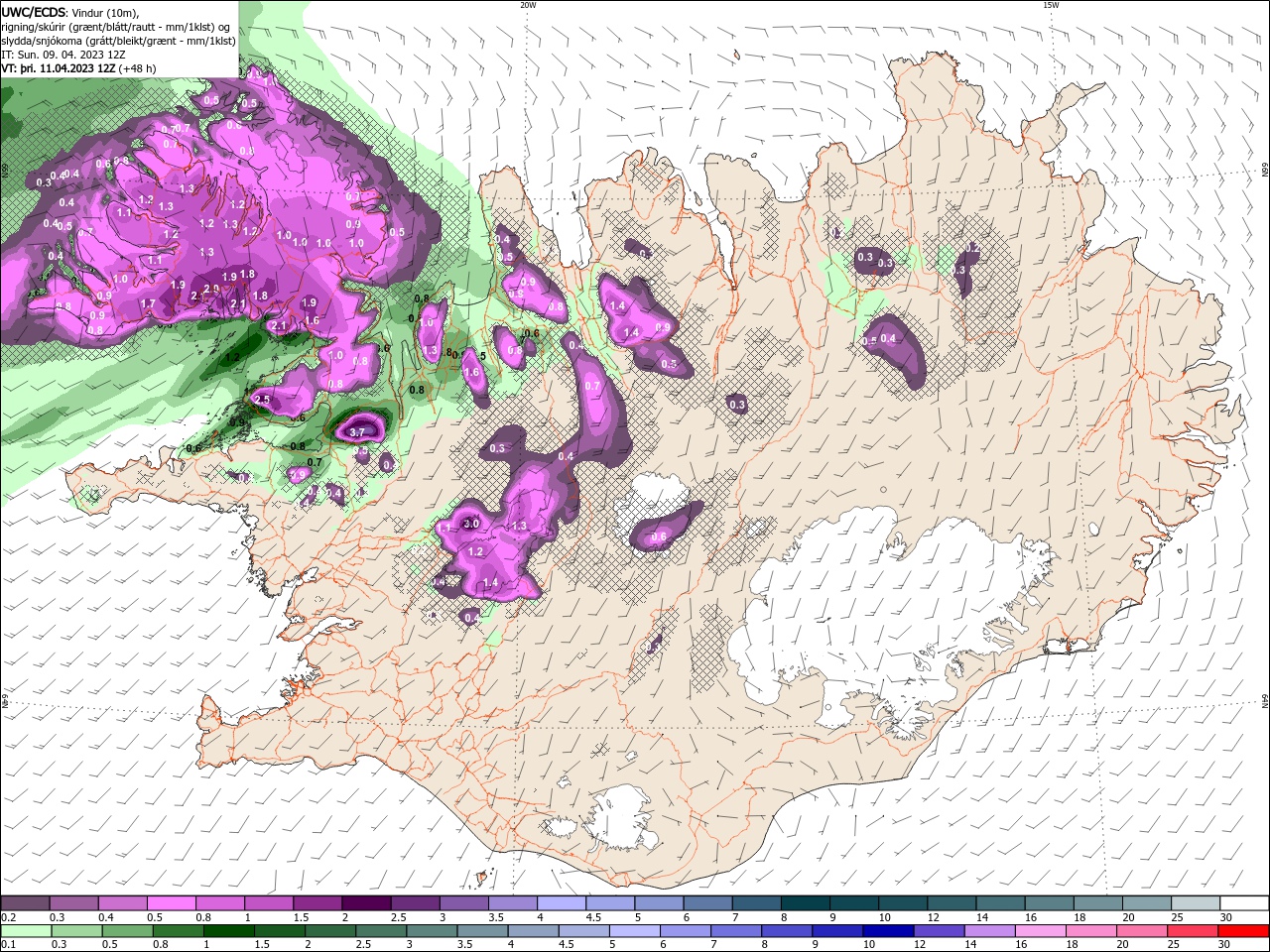Pick the lower-row swatch between 18 and 20
This screenshot has width=1270, height=952.
point(1091,931)
